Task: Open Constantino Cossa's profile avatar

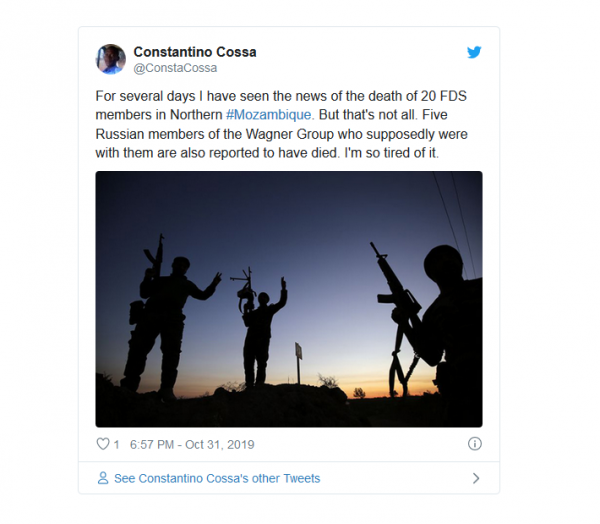Action: pos(111,59)
